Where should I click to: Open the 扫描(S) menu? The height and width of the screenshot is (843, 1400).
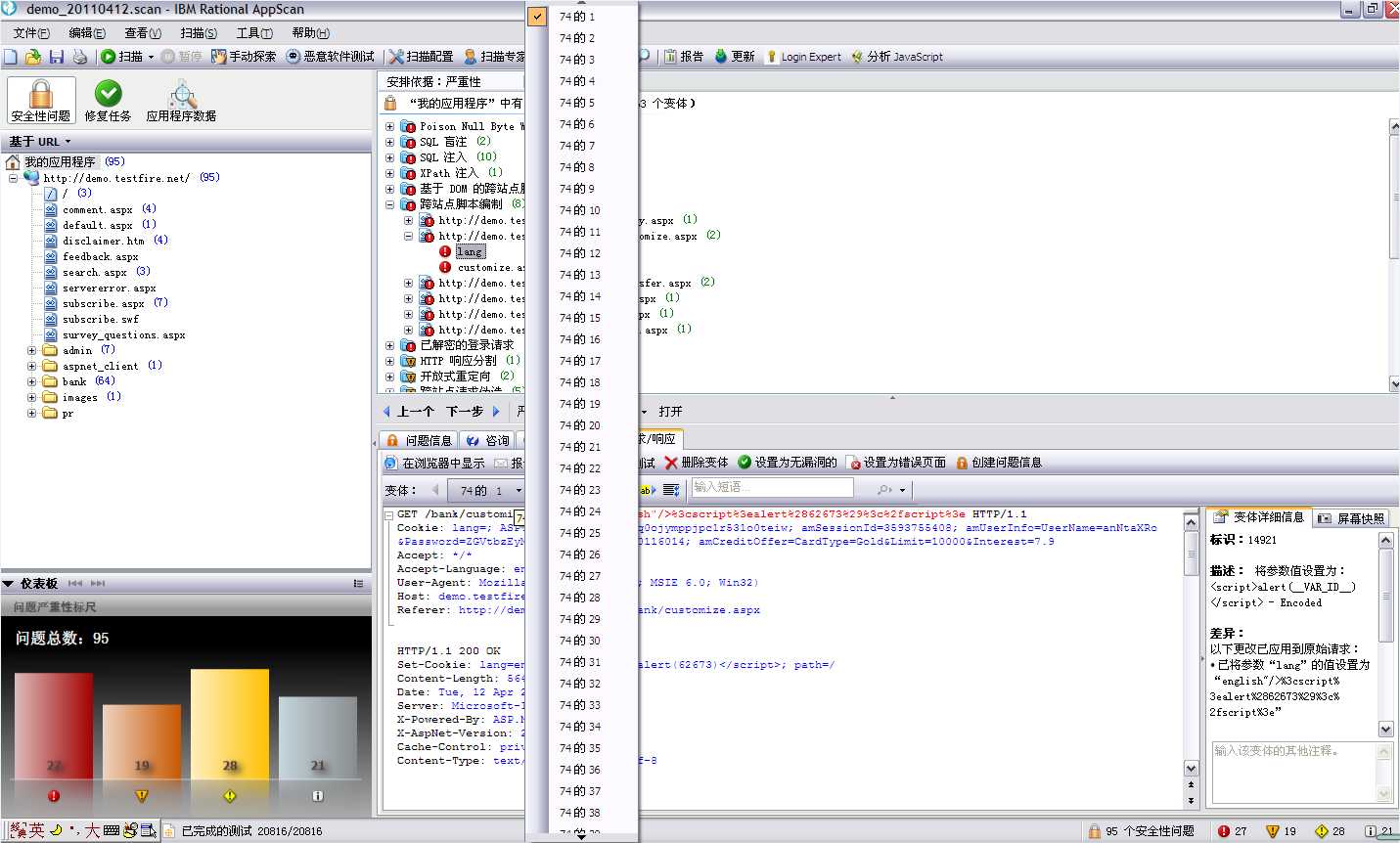(199, 33)
